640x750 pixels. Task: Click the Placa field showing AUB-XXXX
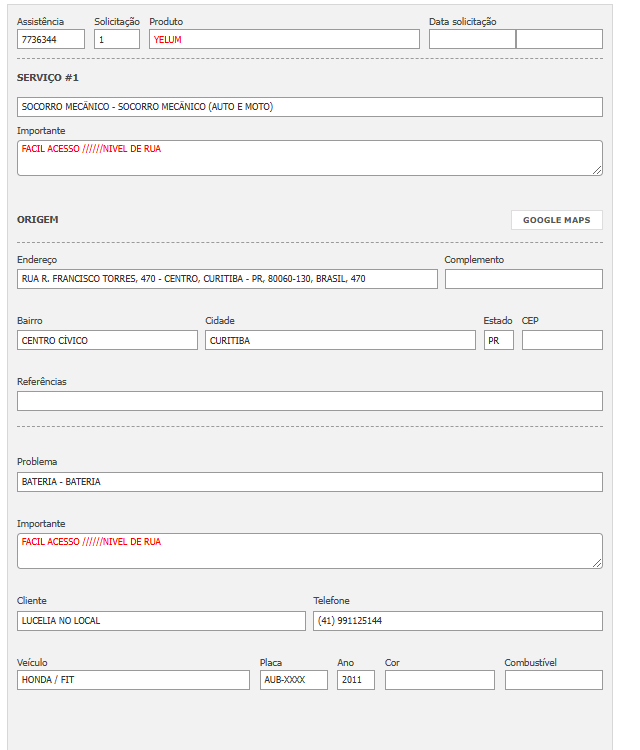pyautogui.click(x=294, y=680)
